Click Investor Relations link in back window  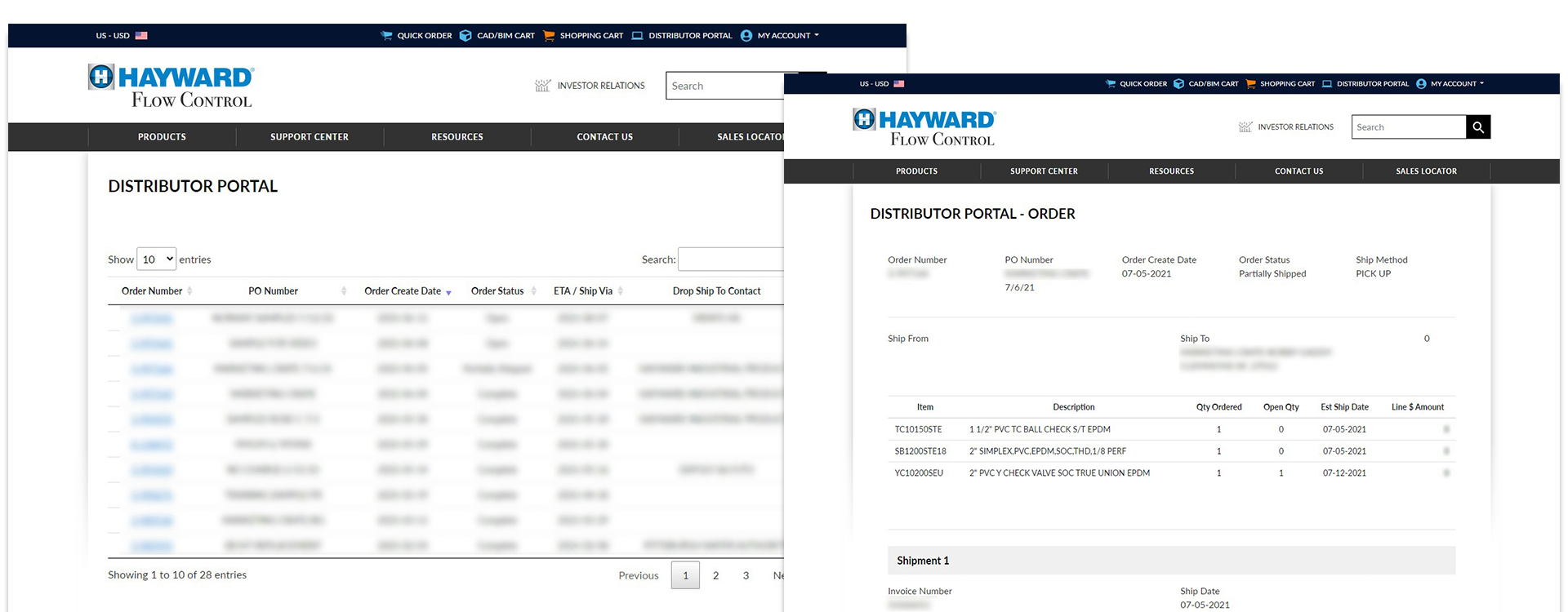[601, 86]
